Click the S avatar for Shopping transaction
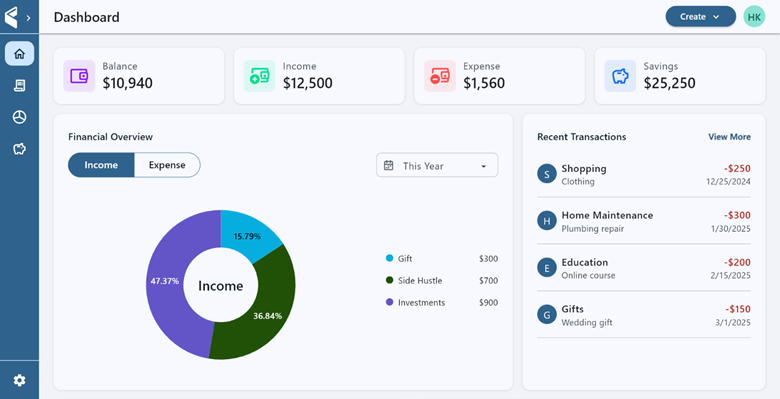 point(547,174)
